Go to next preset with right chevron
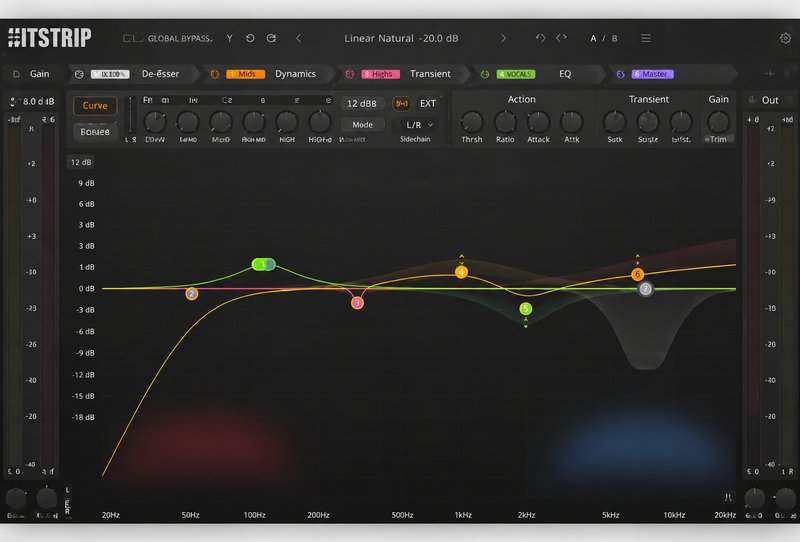Screen dimensions: 800x542 (x=504, y=38)
